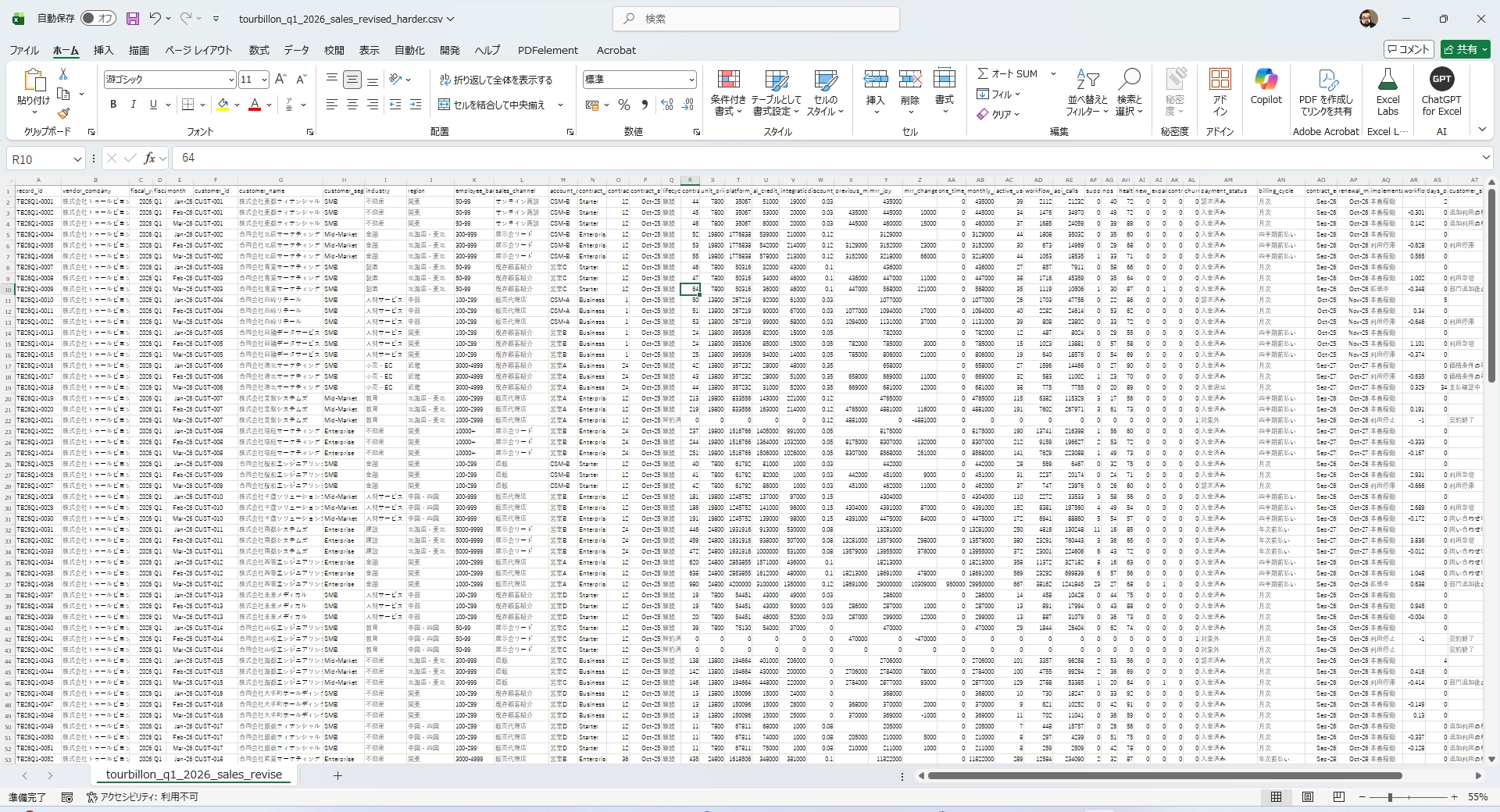Add a new sheet with the plus button
Screen dimensions: 1500x812
pos(337,775)
